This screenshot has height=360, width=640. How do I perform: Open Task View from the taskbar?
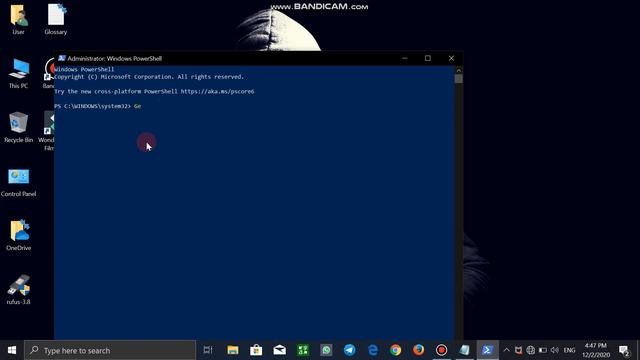208,350
